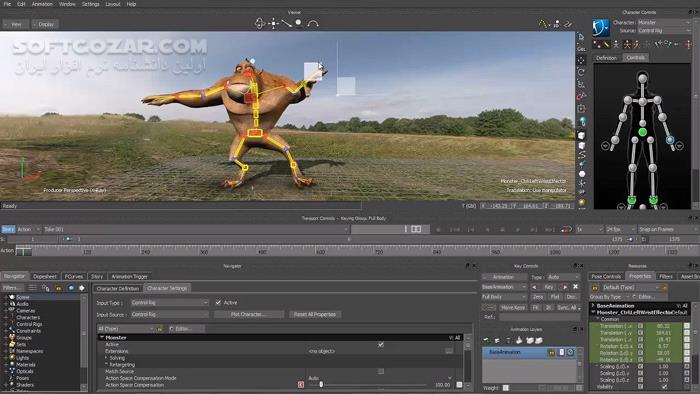Click the folder icon in Animation Layers toolbar

(529, 340)
